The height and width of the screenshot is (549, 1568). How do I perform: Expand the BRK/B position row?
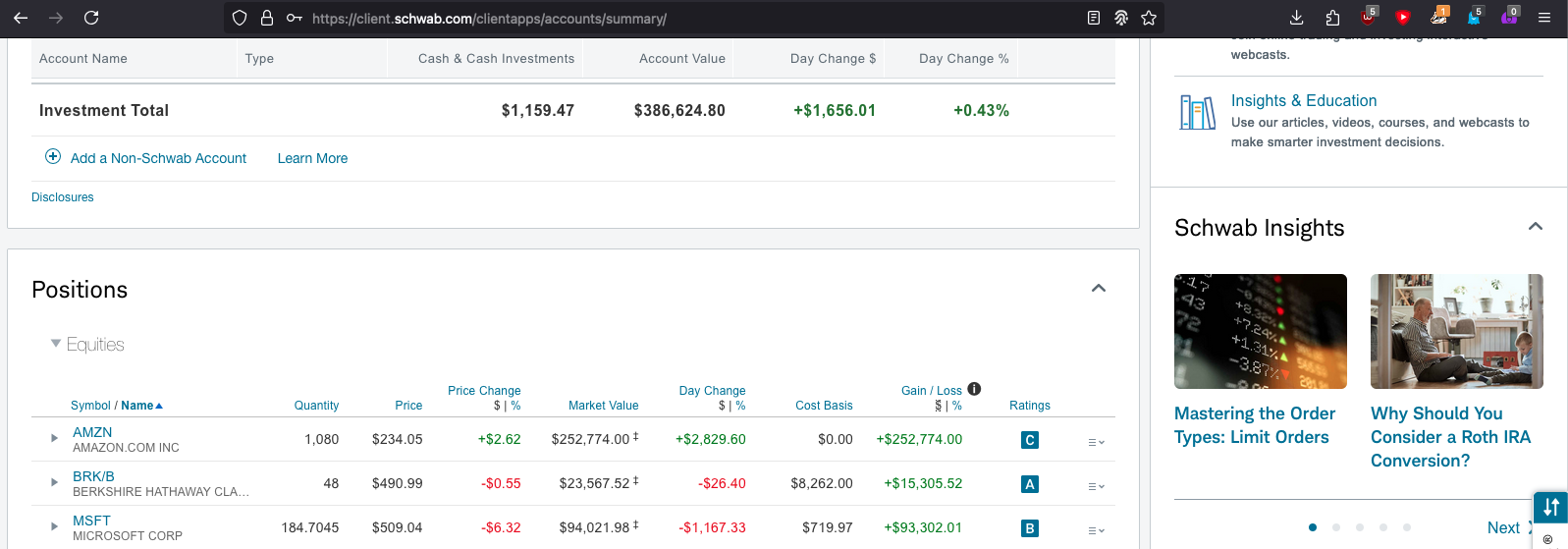click(x=54, y=482)
